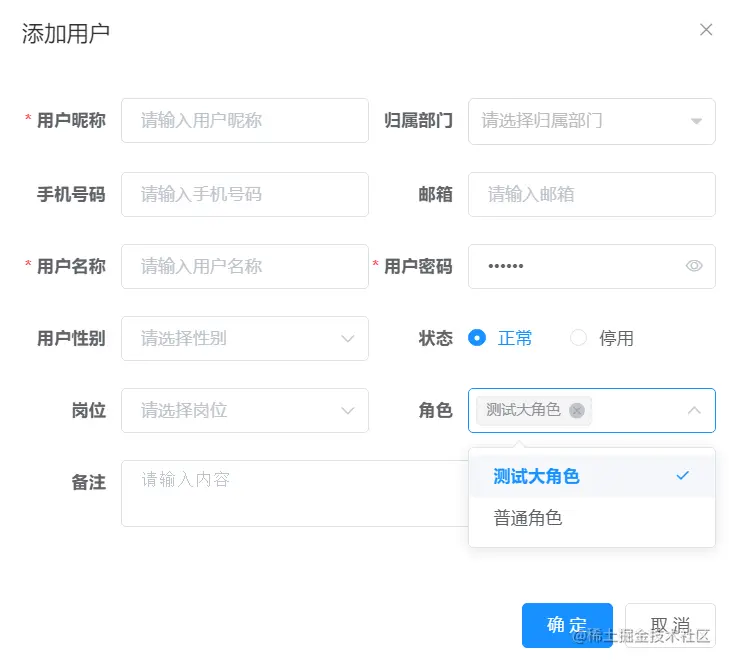Expand the 岗位 dropdown chevron
729x663 pixels.
tap(348, 411)
